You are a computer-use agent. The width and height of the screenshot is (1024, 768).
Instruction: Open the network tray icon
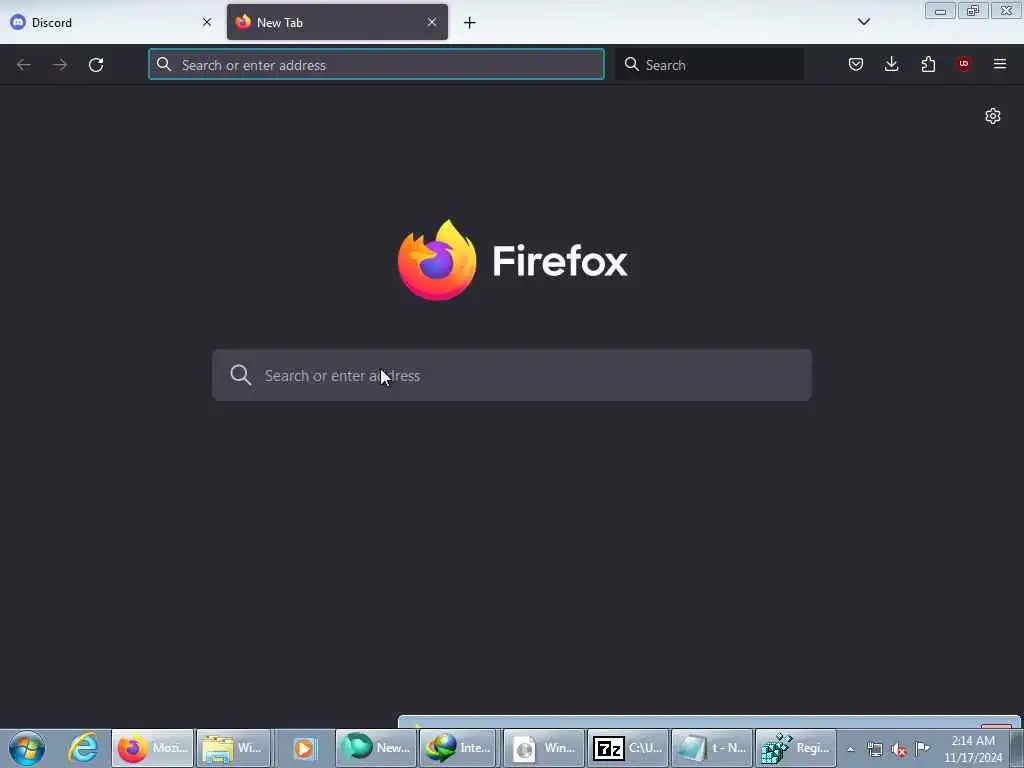(874, 749)
